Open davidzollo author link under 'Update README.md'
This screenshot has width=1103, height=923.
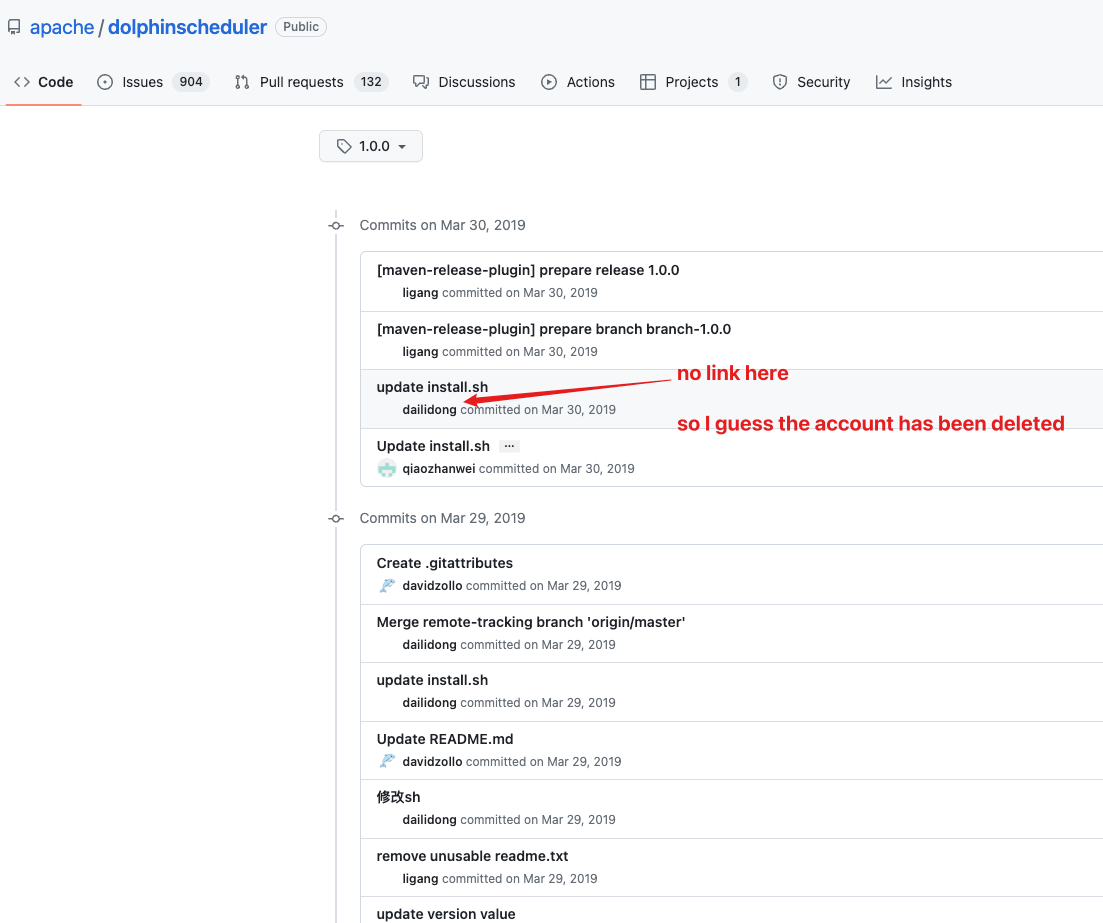433,761
